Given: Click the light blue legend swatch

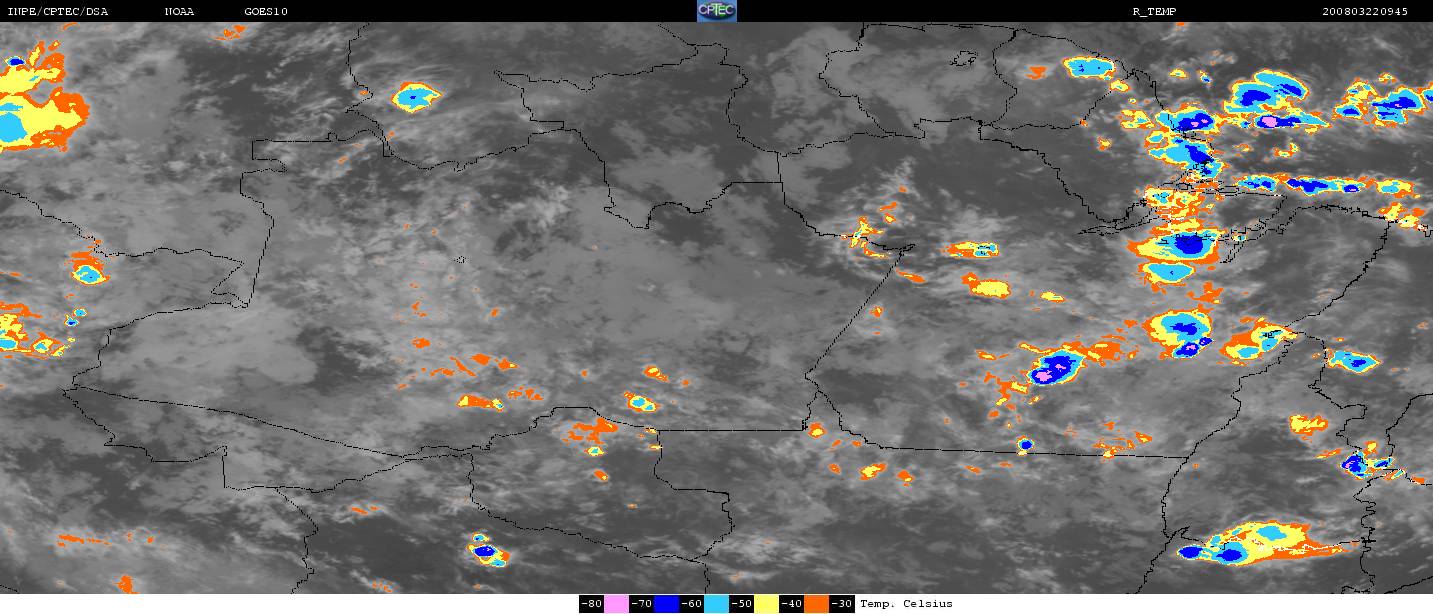Looking at the screenshot, I should [x=716, y=604].
